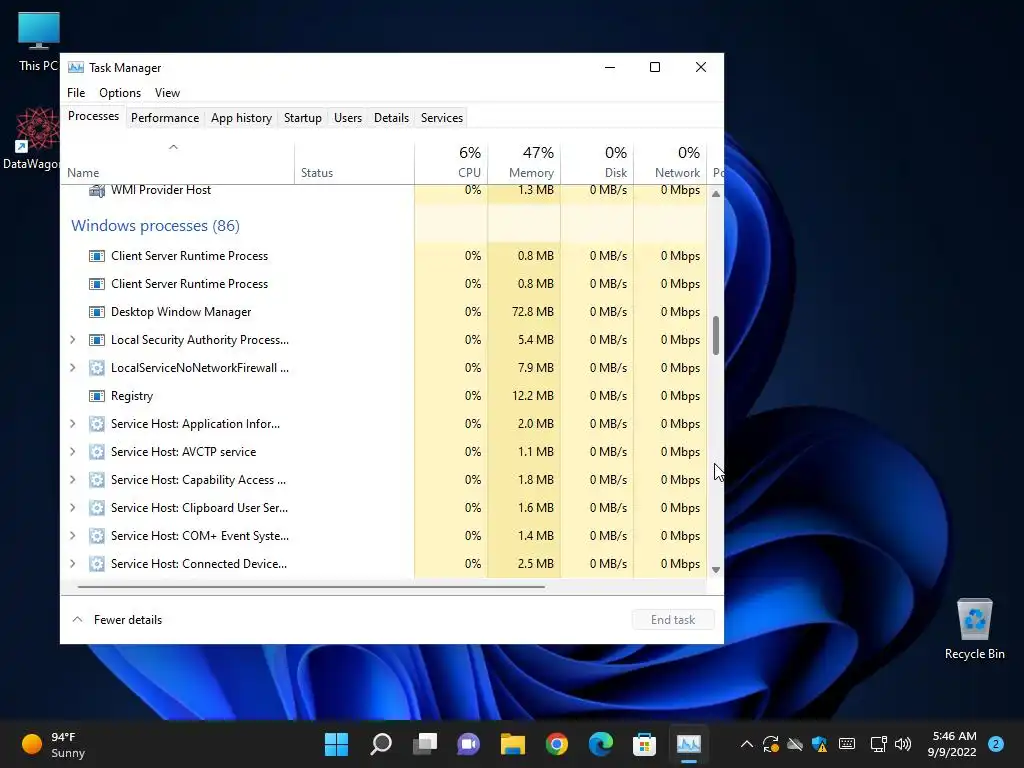Click the scroll up arrow of process list

716,194
